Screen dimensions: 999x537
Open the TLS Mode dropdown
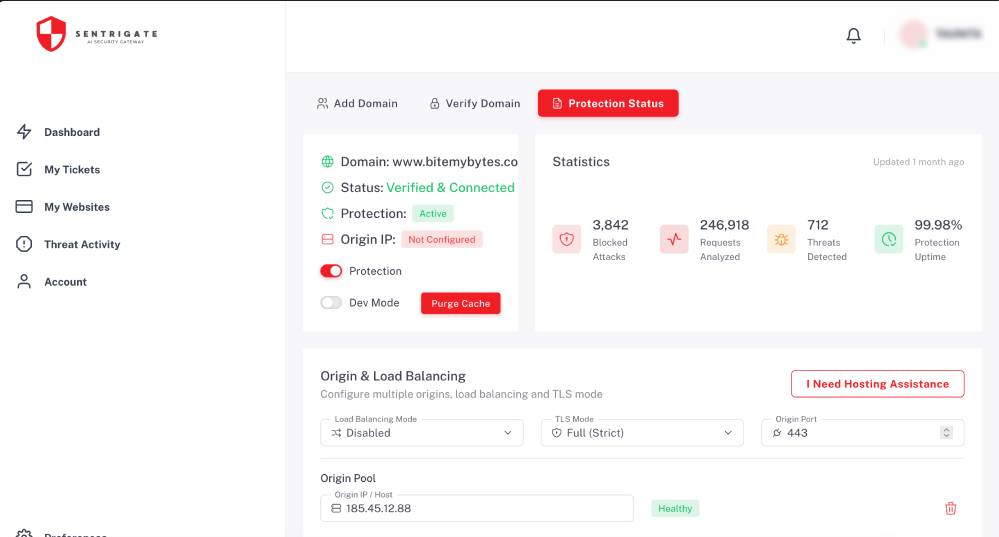click(642, 433)
